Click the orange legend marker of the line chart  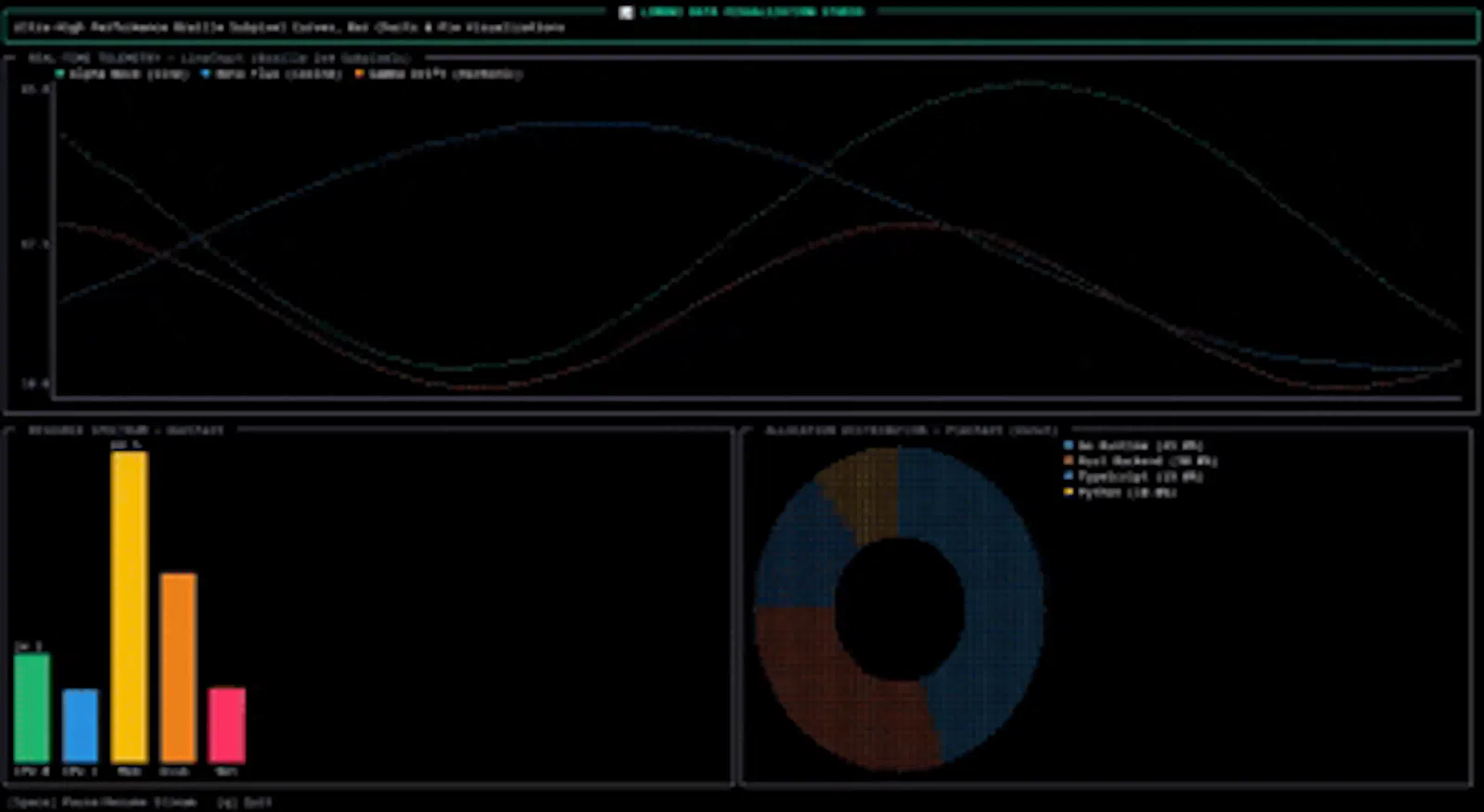point(359,73)
